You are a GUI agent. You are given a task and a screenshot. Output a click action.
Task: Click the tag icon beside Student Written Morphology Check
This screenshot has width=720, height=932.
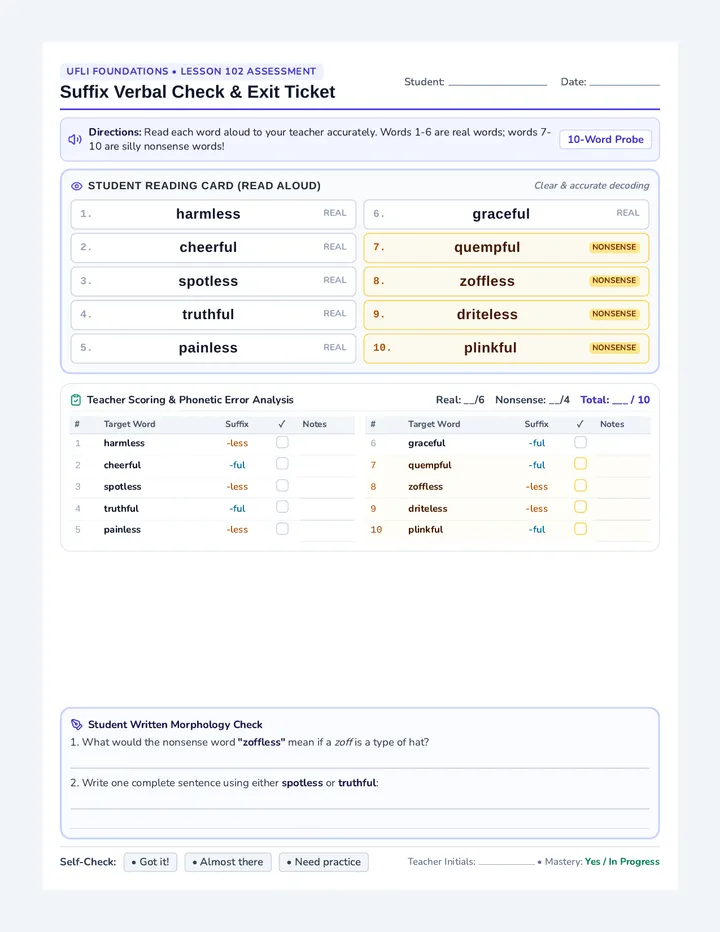[77, 725]
